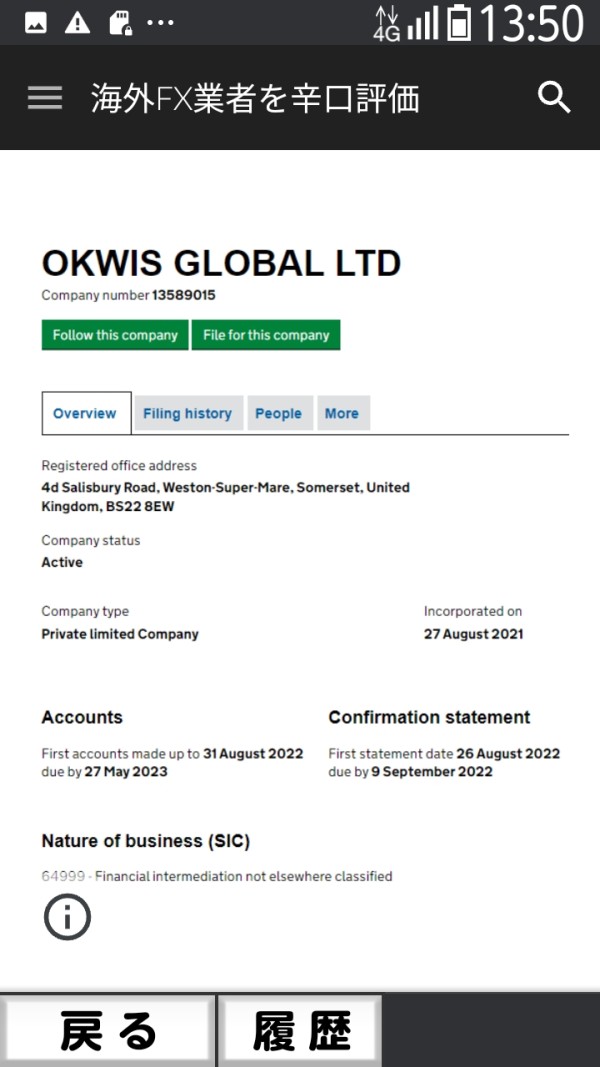Tap the search magnifier icon
The height and width of the screenshot is (1067, 600).
(553, 97)
